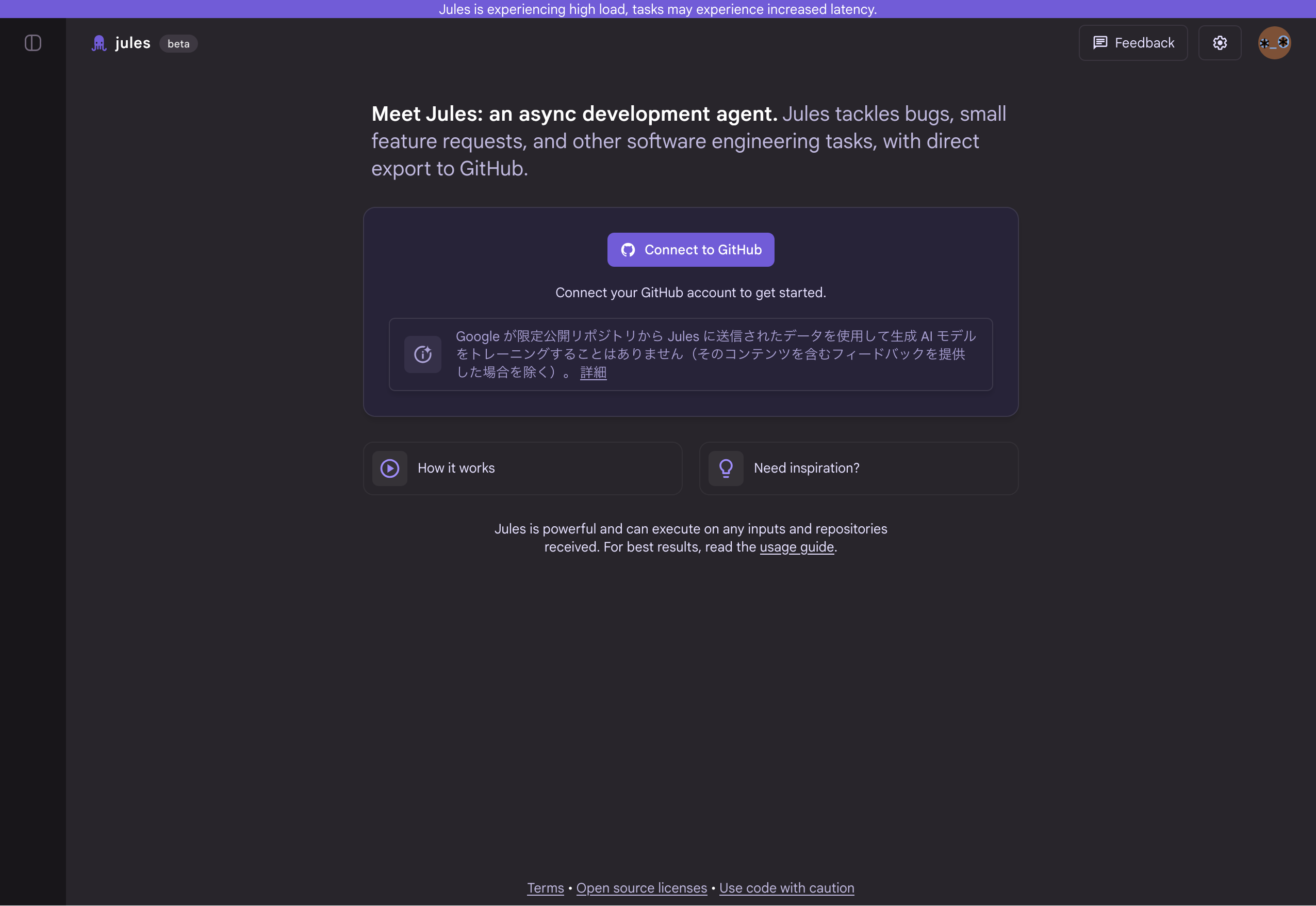
Task: Click the info sparkle icon in the notice
Action: pyautogui.click(x=423, y=354)
